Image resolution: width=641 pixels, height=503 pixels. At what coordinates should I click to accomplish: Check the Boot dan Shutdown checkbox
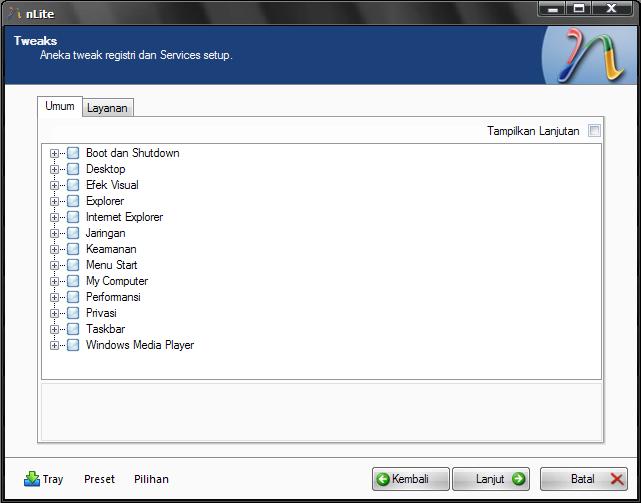point(73,153)
